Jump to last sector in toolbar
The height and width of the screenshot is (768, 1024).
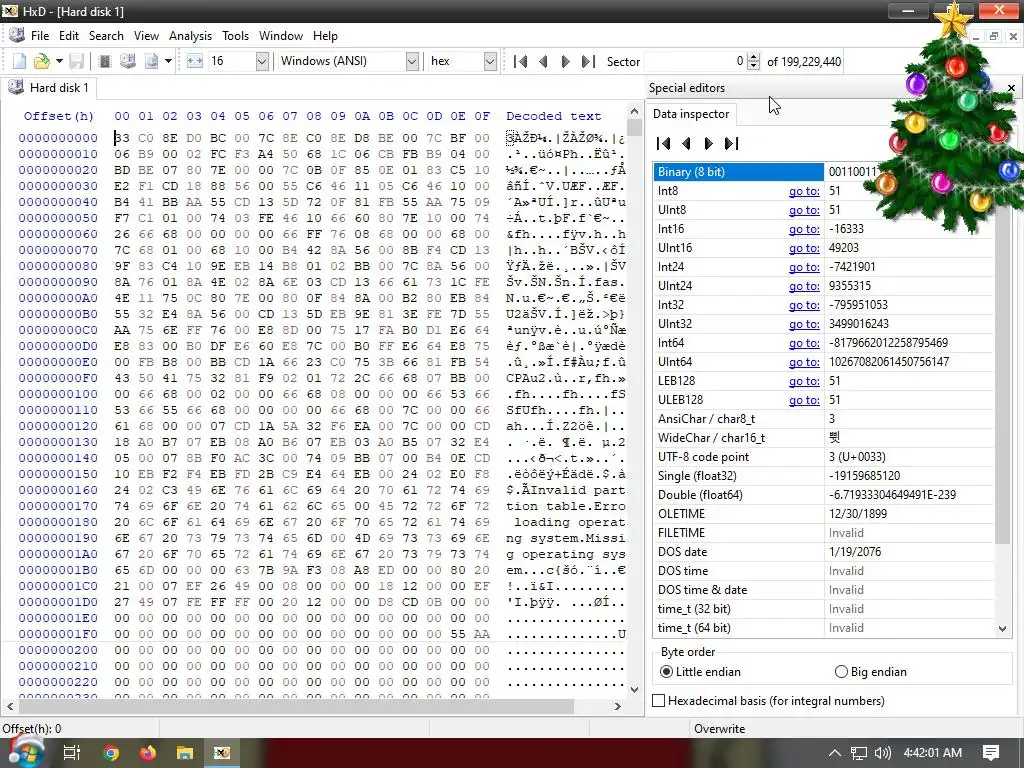[x=588, y=61]
